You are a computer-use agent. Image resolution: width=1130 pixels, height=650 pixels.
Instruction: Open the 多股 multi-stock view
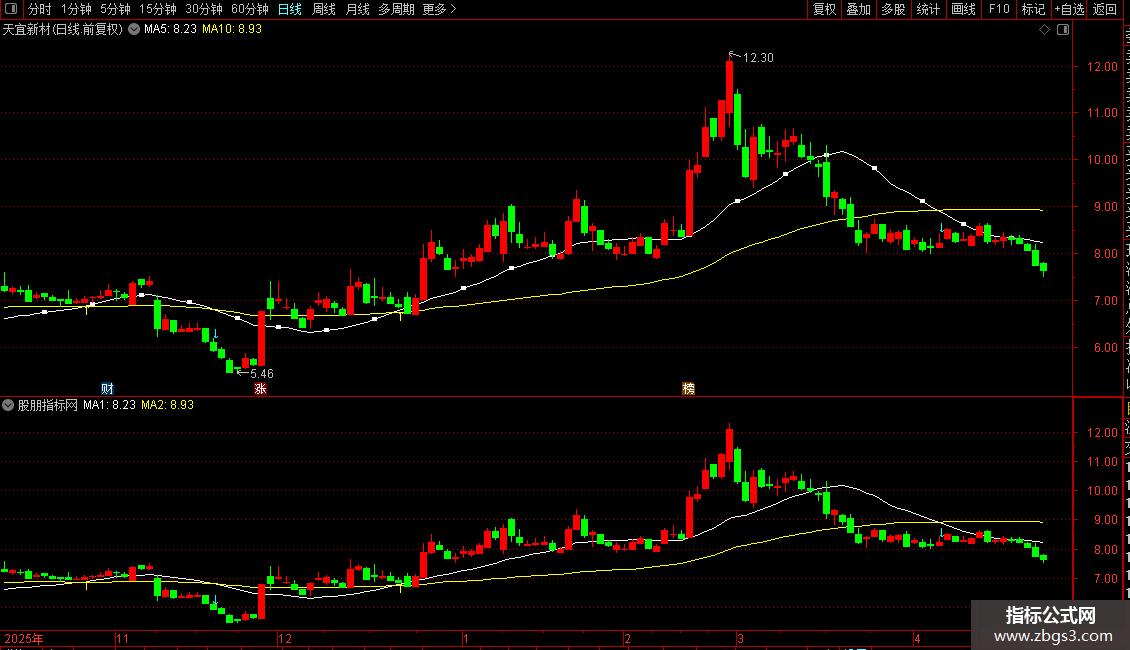click(893, 9)
